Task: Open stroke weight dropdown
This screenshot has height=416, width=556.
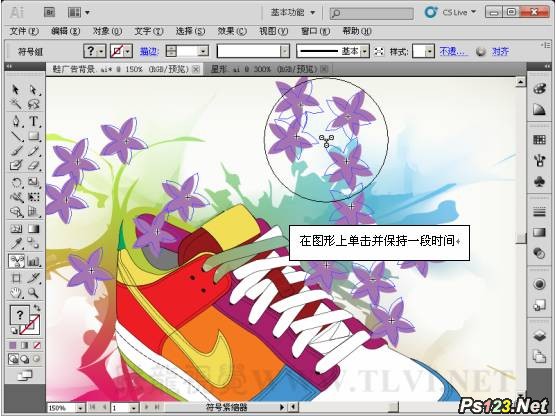Action: (x=204, y=52)
